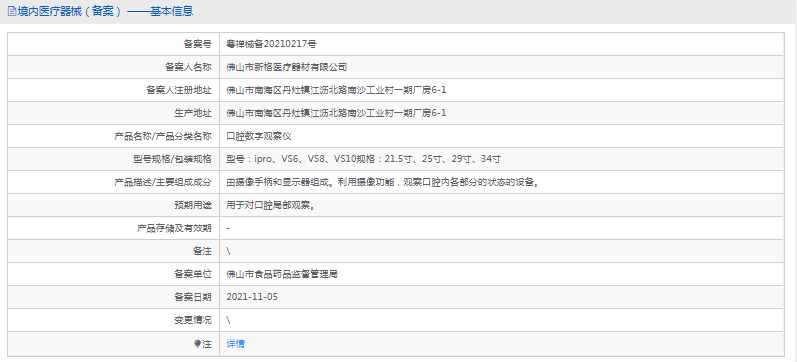Select the filing number 粤禅械备20210217号
The height and width of the screenshot is (362, 797).
(x=271, y=44)
